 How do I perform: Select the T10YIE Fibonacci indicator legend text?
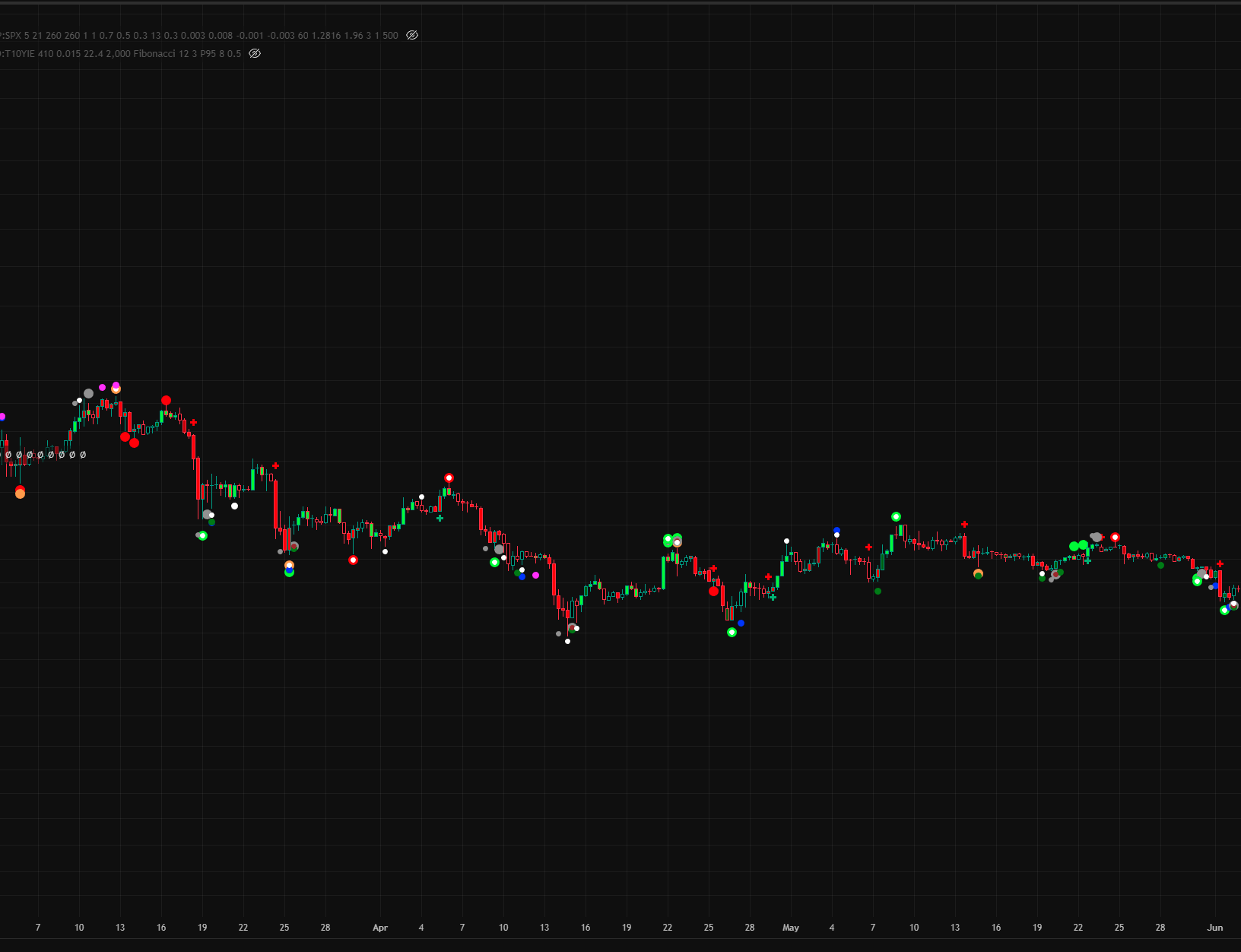(122, 54)
